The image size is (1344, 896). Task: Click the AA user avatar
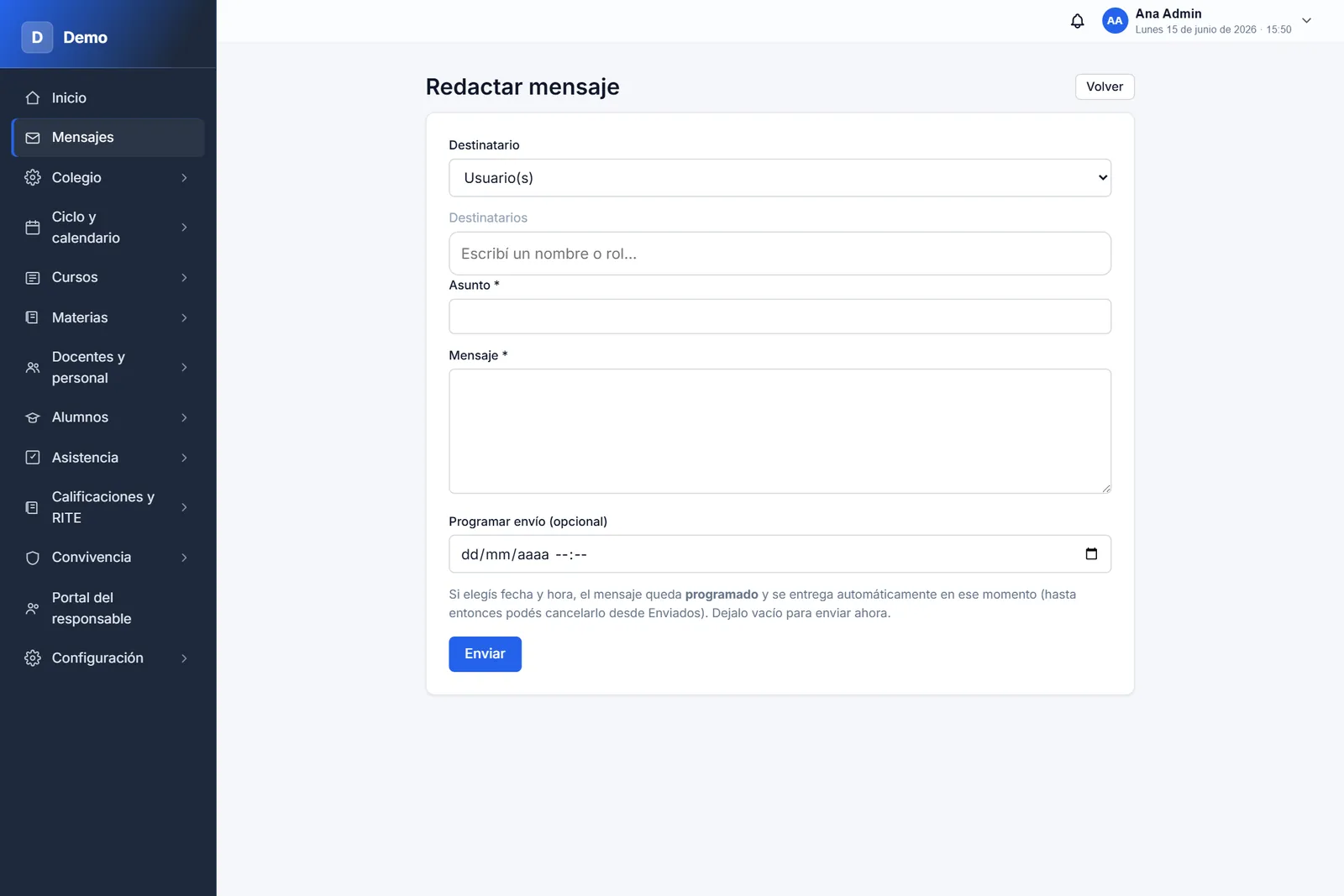coord(1115,21)
